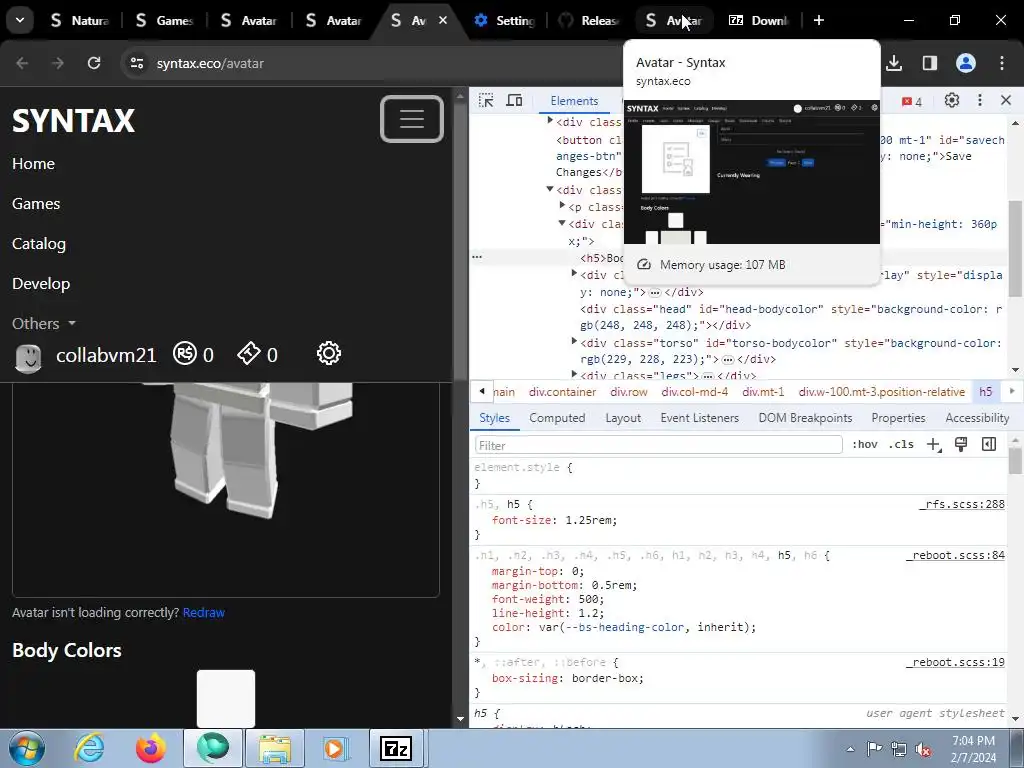The height and width of the screenshot is (768, 1024).
Task: Switch to the Settings browser tab
Action: 504,20
